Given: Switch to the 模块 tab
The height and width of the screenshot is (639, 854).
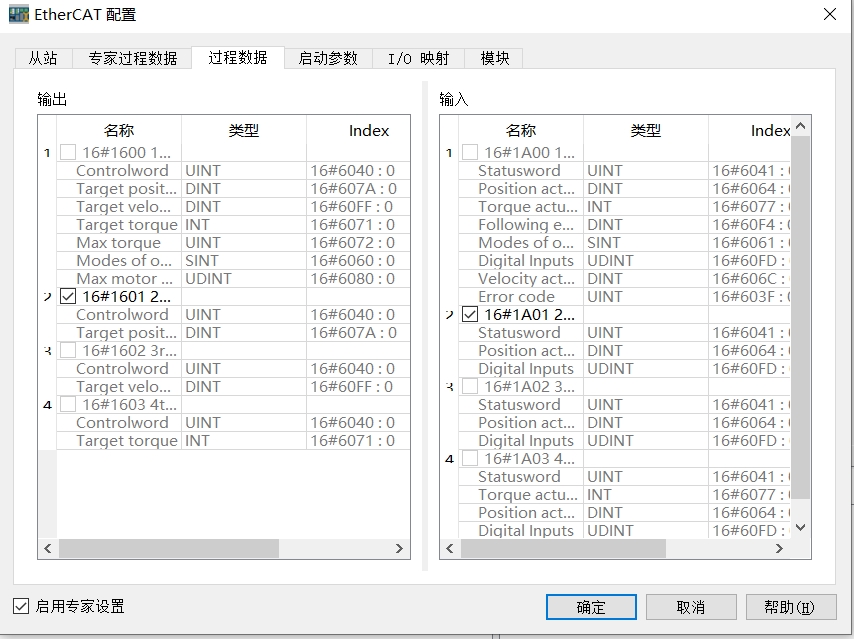Looking at the screenshot, I should (494, 58).
